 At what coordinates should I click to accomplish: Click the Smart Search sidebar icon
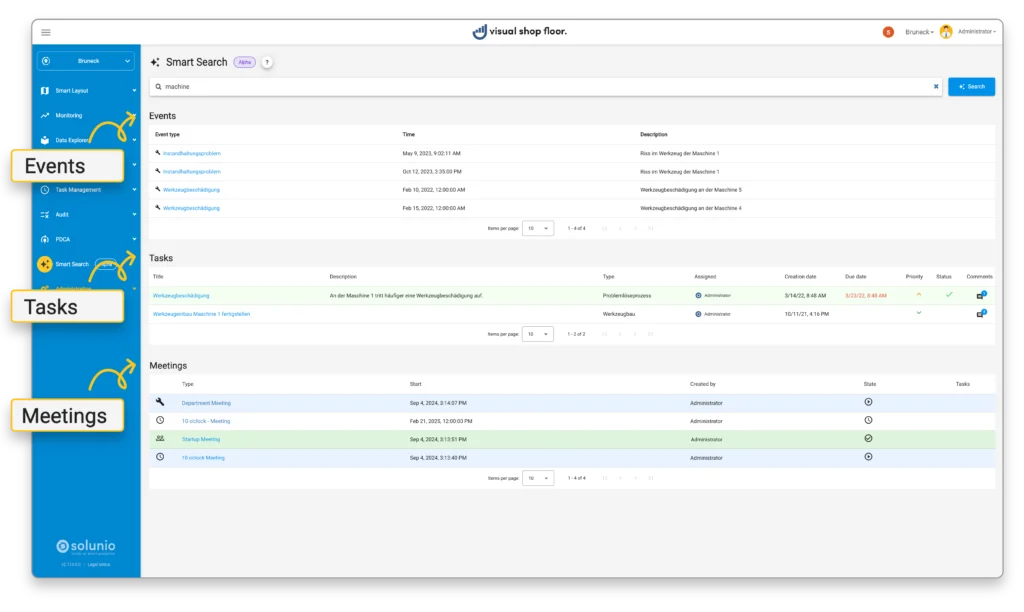click(x=45, y=264)
